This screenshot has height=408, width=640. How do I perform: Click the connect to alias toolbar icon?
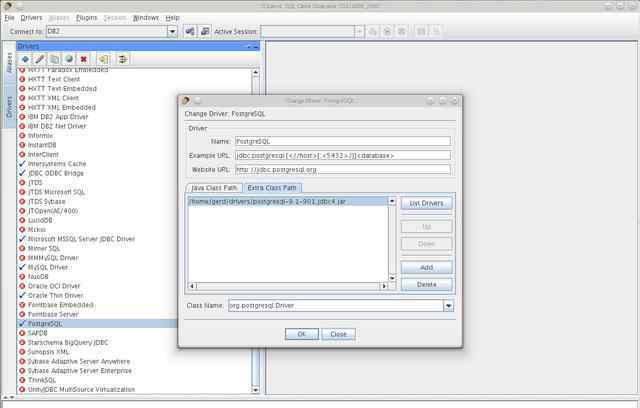tap(189, 31)
